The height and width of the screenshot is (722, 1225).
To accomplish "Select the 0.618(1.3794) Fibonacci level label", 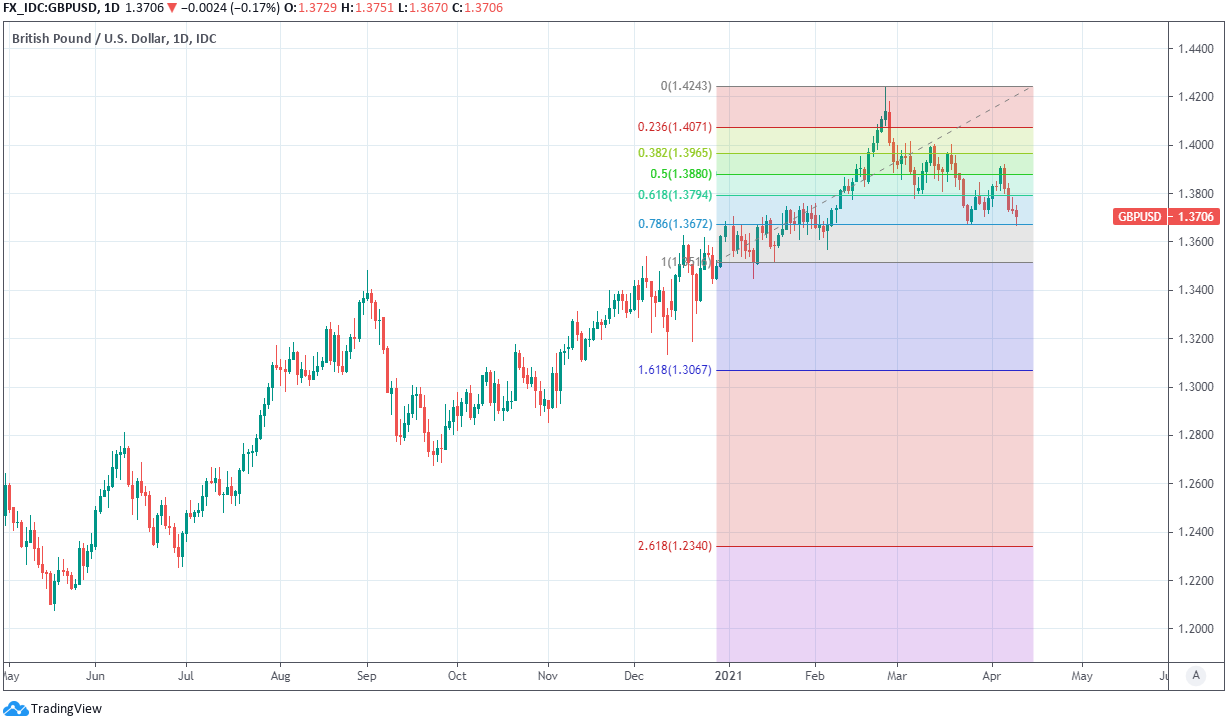I will (x=674, y=195).
